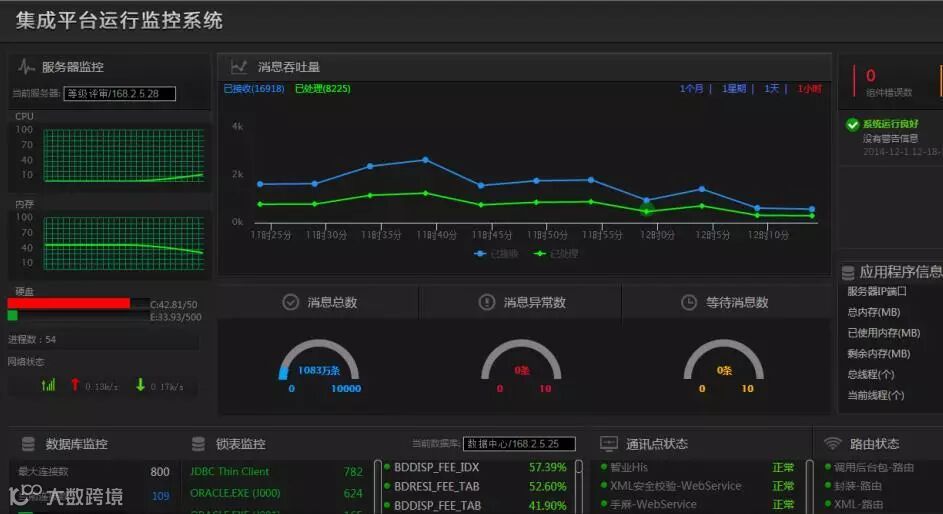
Task: Click the green E: drive usage bar
Action: pyautogui.click(x=13, y=316)
